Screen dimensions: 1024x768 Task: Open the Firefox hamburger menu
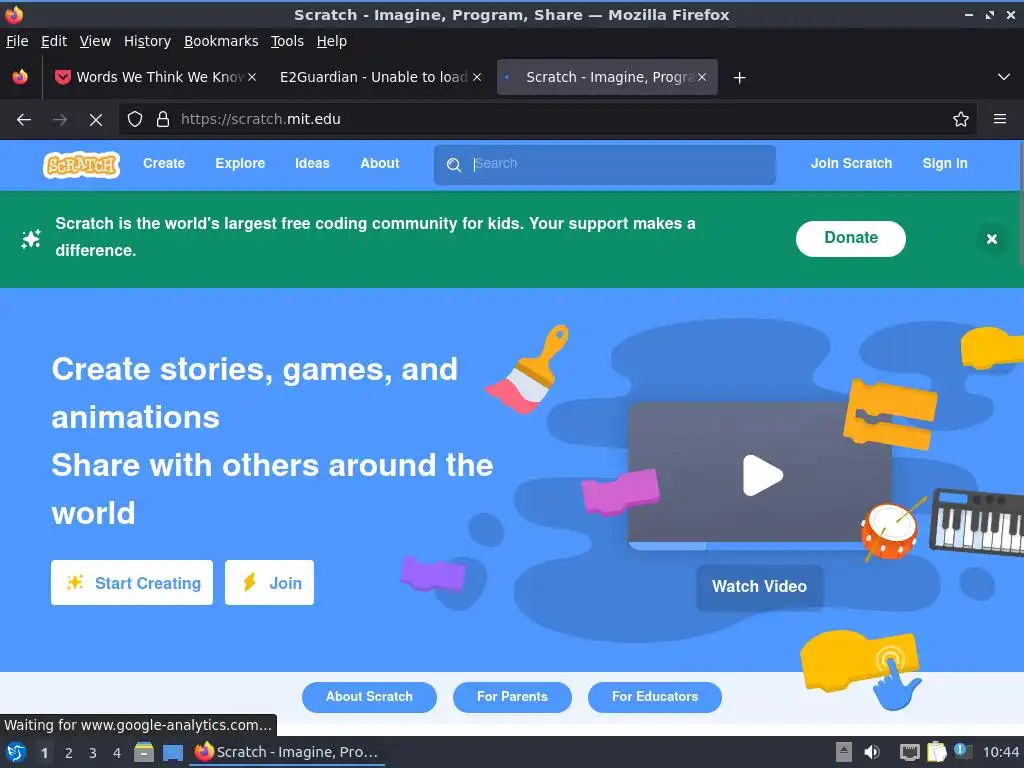[1000, 120]
